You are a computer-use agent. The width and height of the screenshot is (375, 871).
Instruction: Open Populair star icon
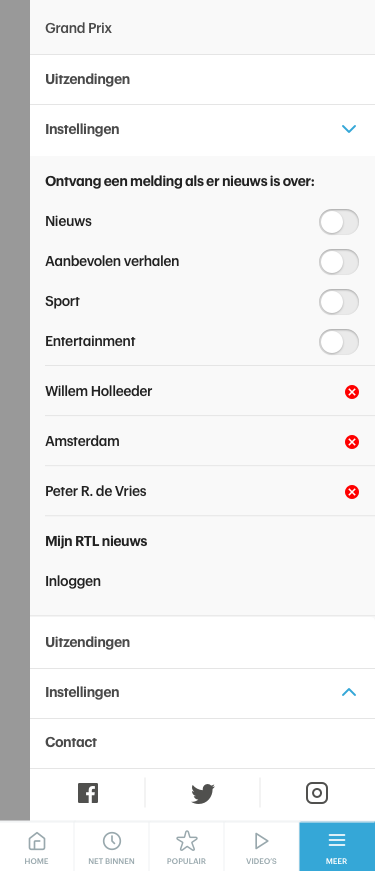point(187,847)
